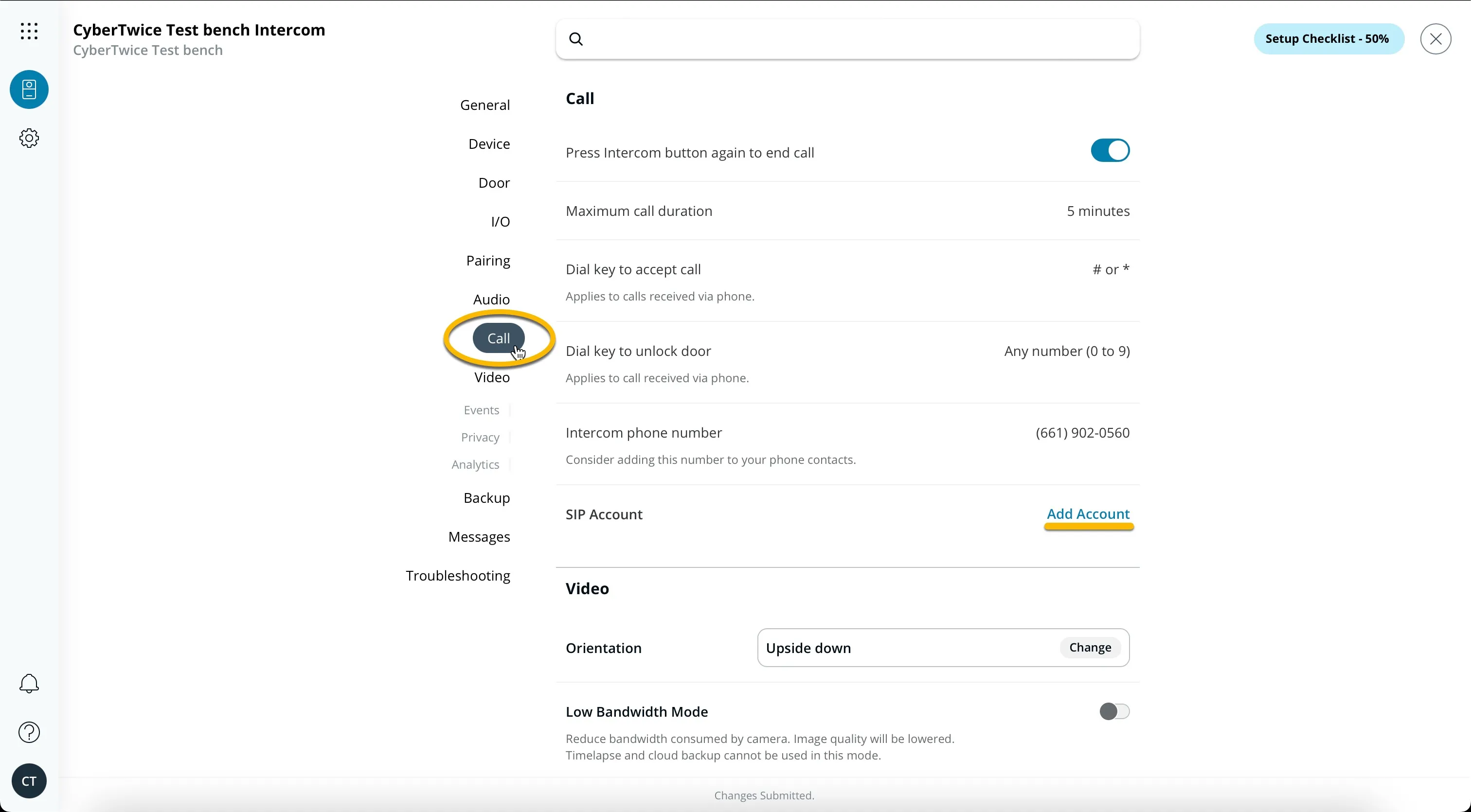This screenshot has width=1471, height=812.
Task: Open the help question mark icon
Action: [x=29, y=732]
